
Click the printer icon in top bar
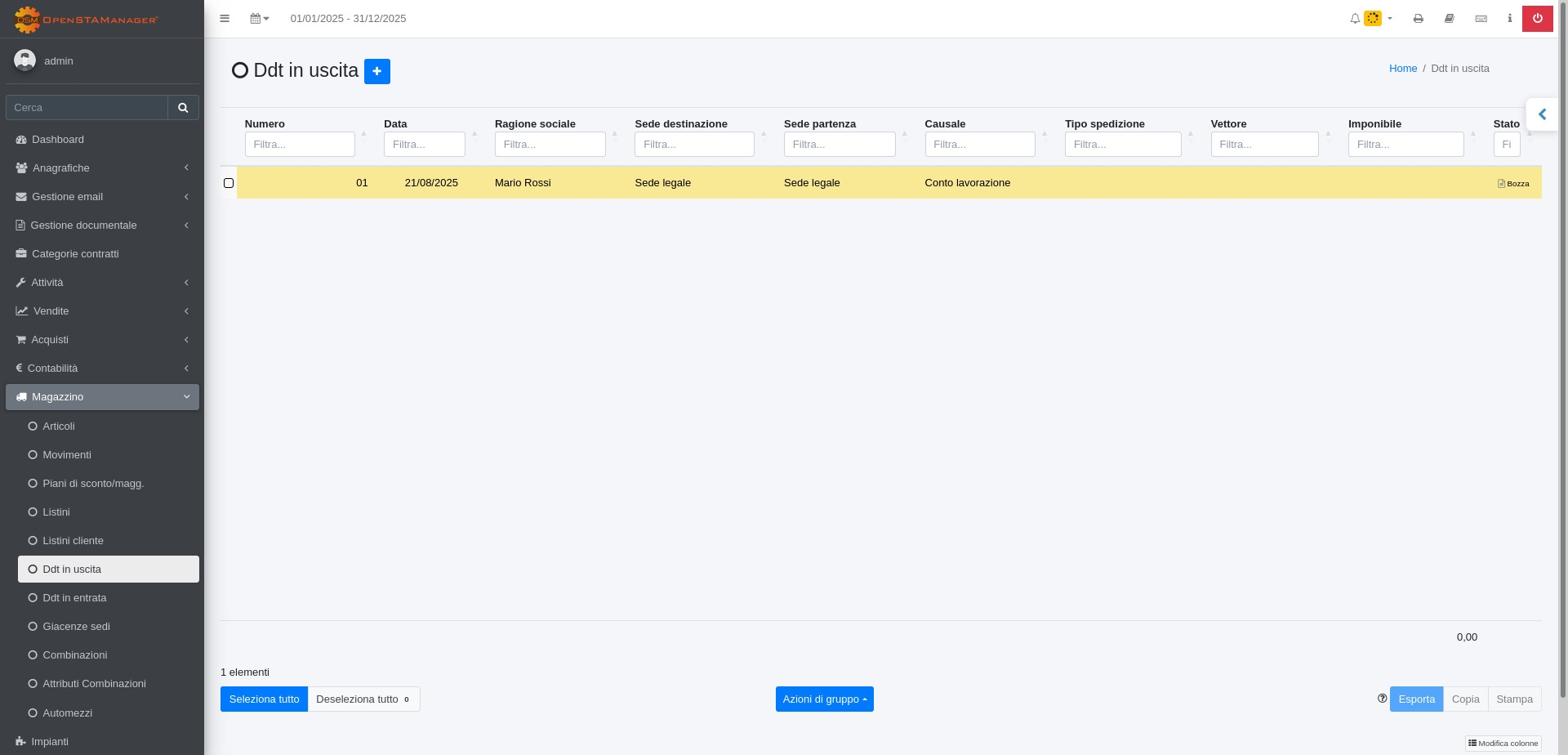coord(1419,19)
